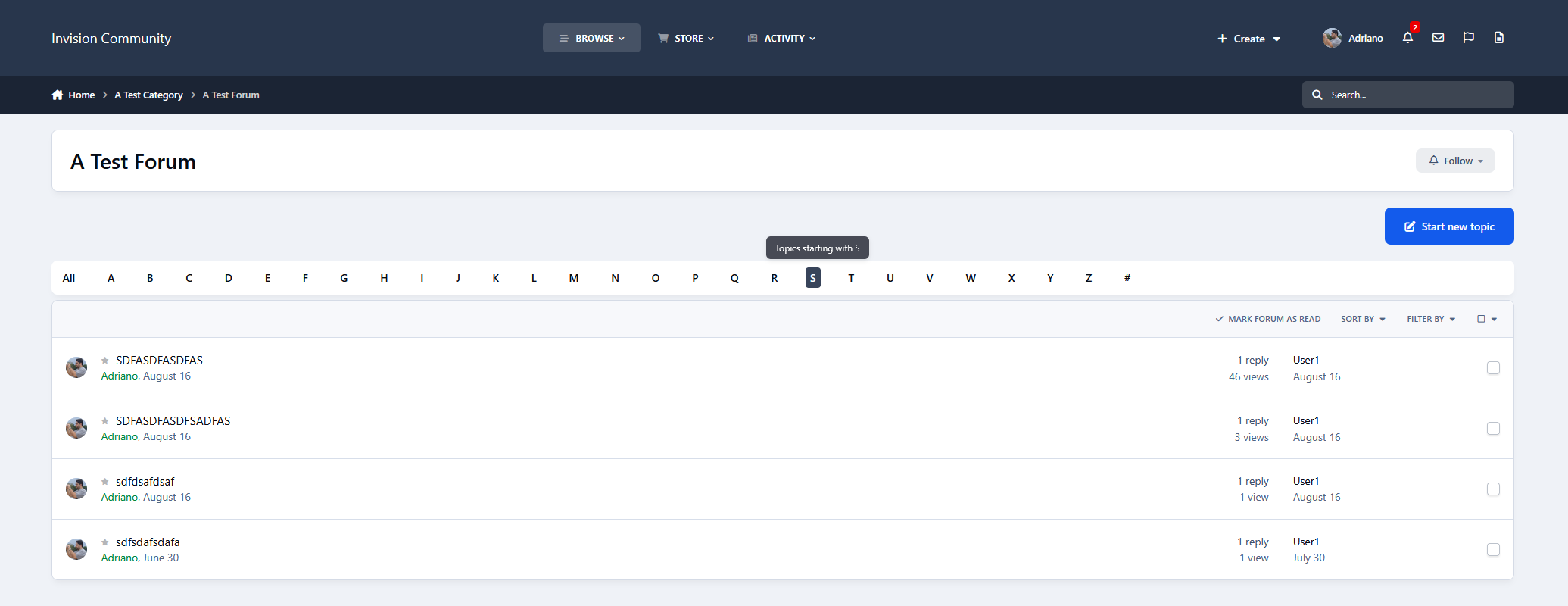1568x606 pixels.
Task: Open the messages envelope icon
Action: (x=1439, y=38)
